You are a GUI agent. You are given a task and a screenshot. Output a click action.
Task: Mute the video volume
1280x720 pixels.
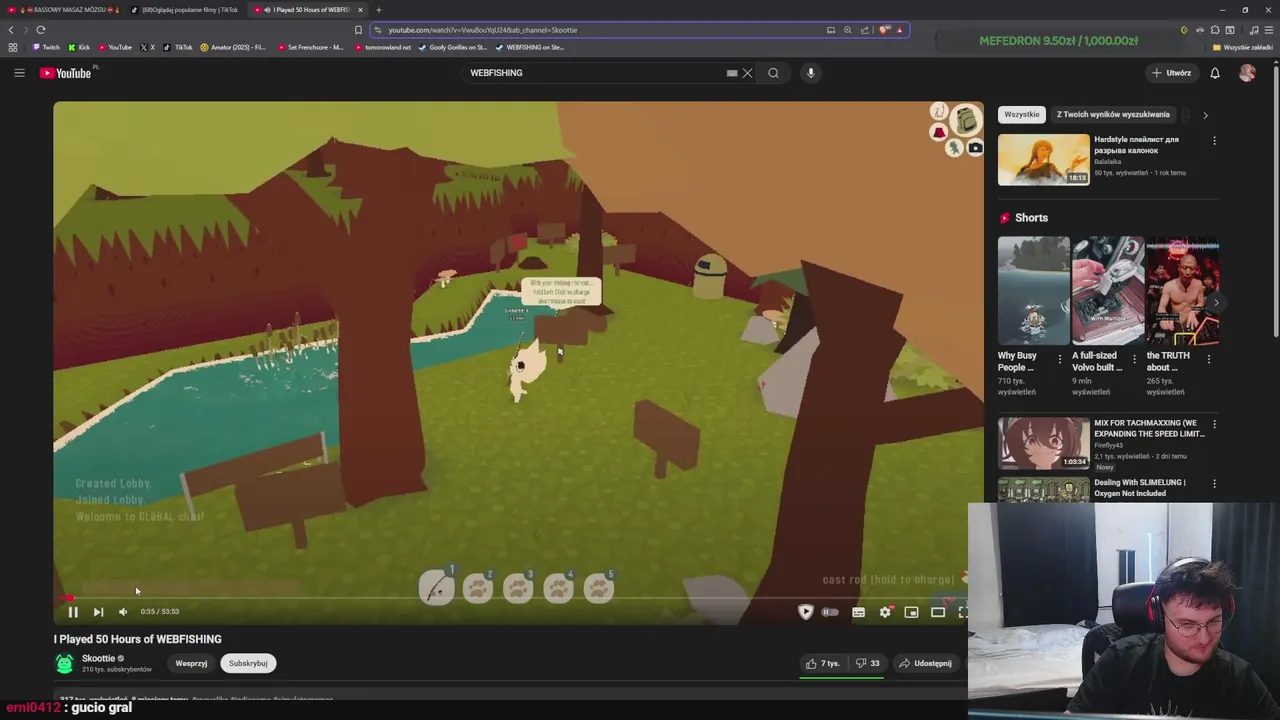click(123, 612)
